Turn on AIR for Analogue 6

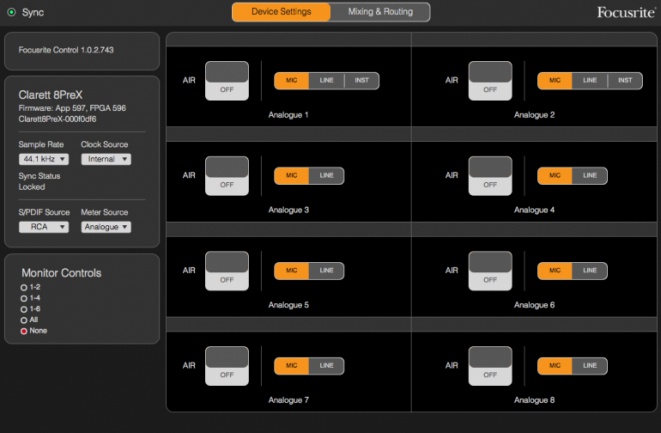pyautogui.click(x=490, y=271)
